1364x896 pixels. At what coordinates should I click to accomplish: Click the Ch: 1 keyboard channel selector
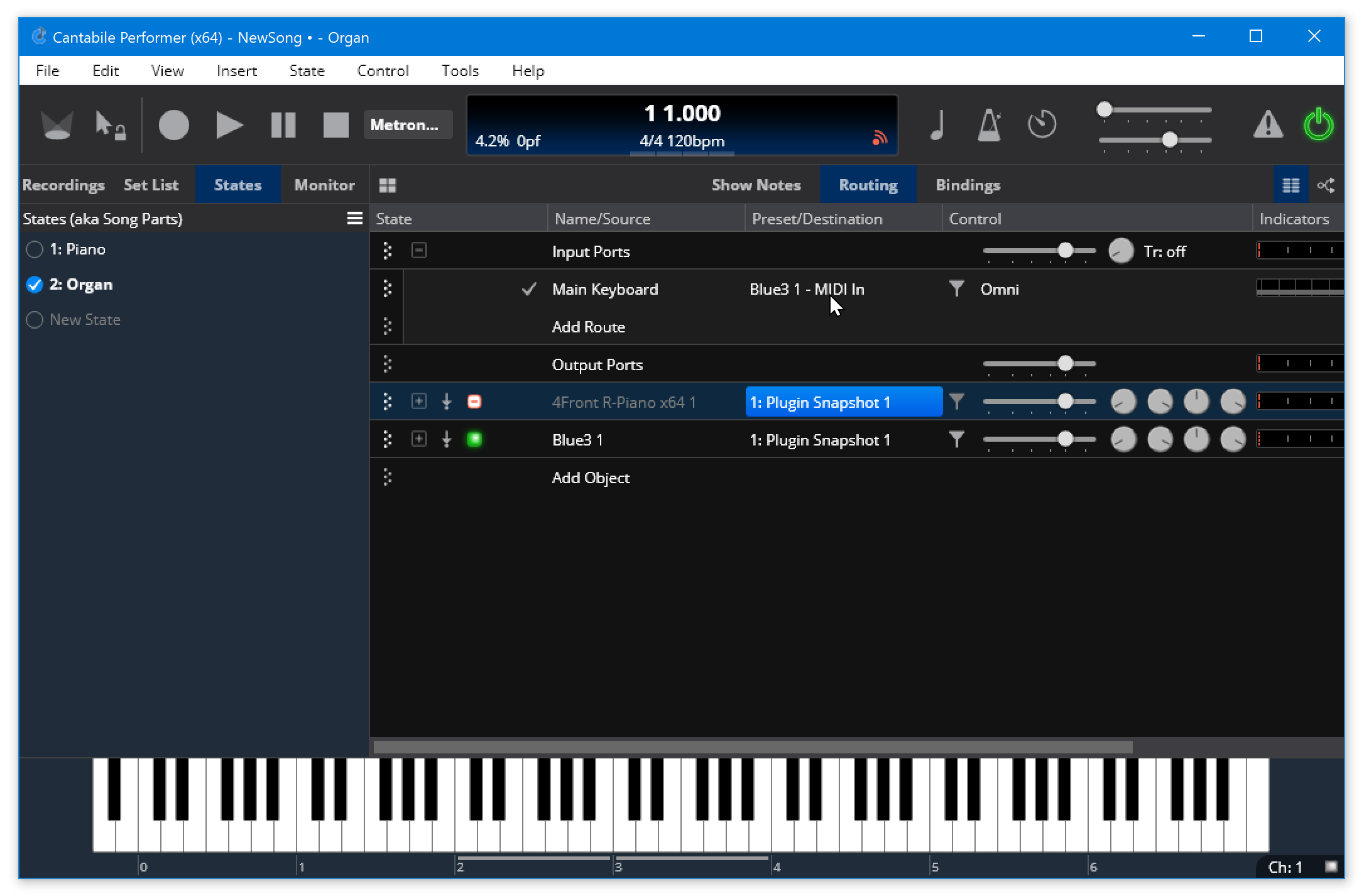pos(1287,867)
